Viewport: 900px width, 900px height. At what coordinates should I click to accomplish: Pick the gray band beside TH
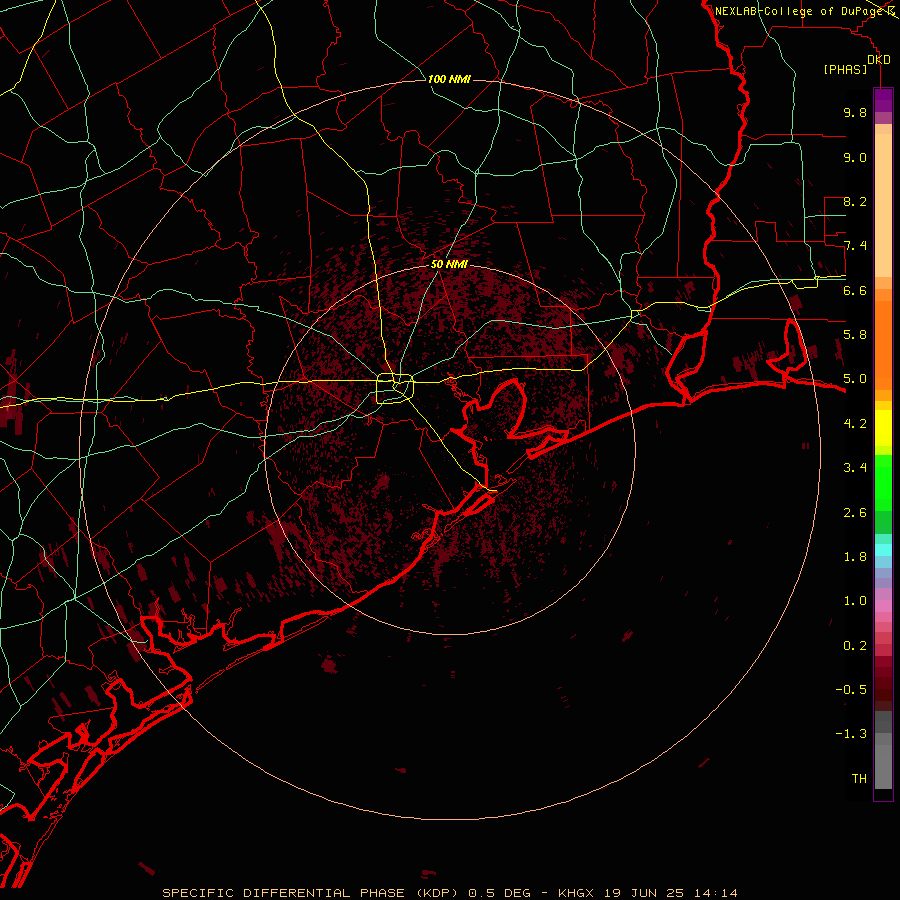(883, 768)
